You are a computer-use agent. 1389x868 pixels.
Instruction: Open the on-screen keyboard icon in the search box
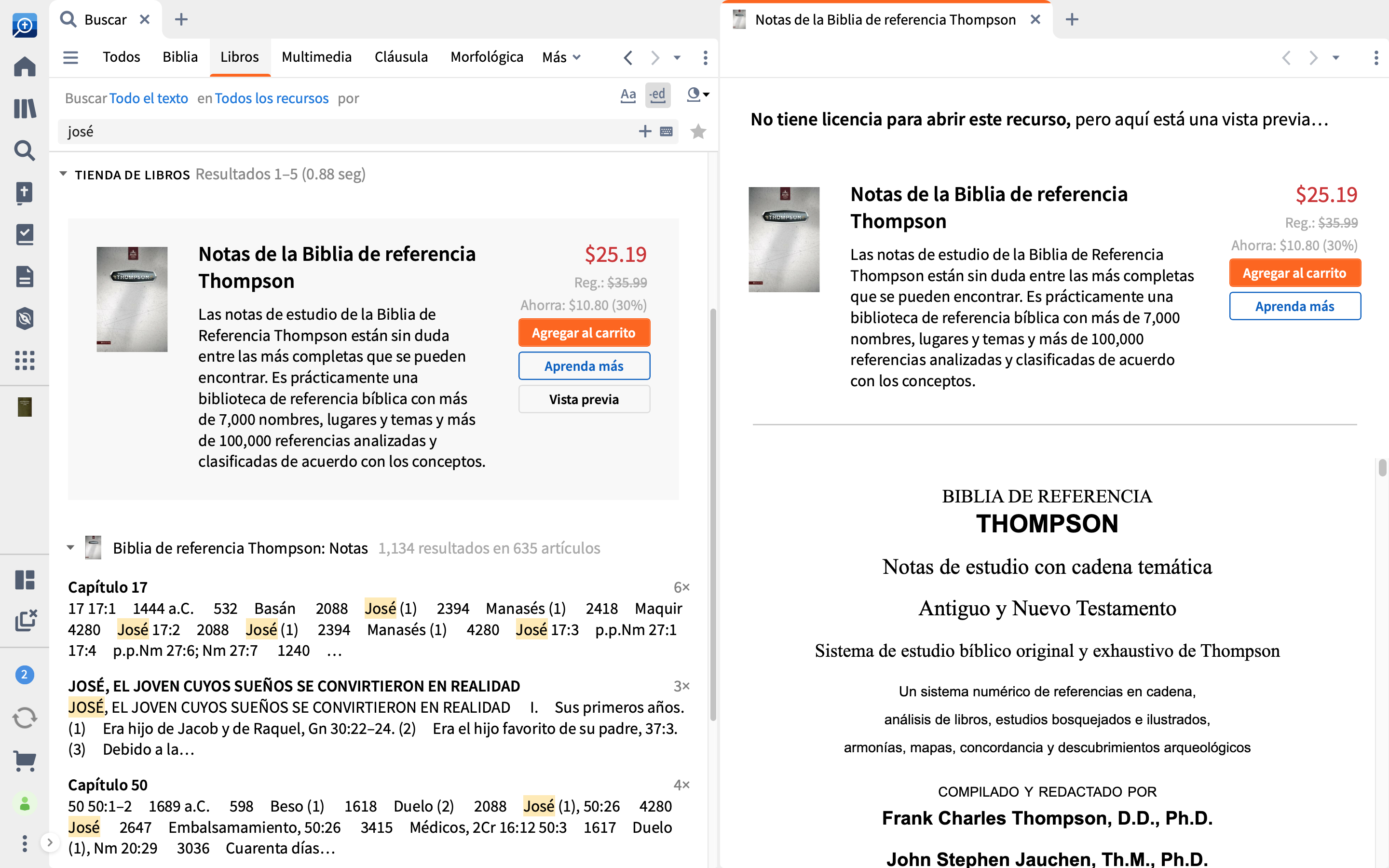pyautogui.click(x=667, y=132)
